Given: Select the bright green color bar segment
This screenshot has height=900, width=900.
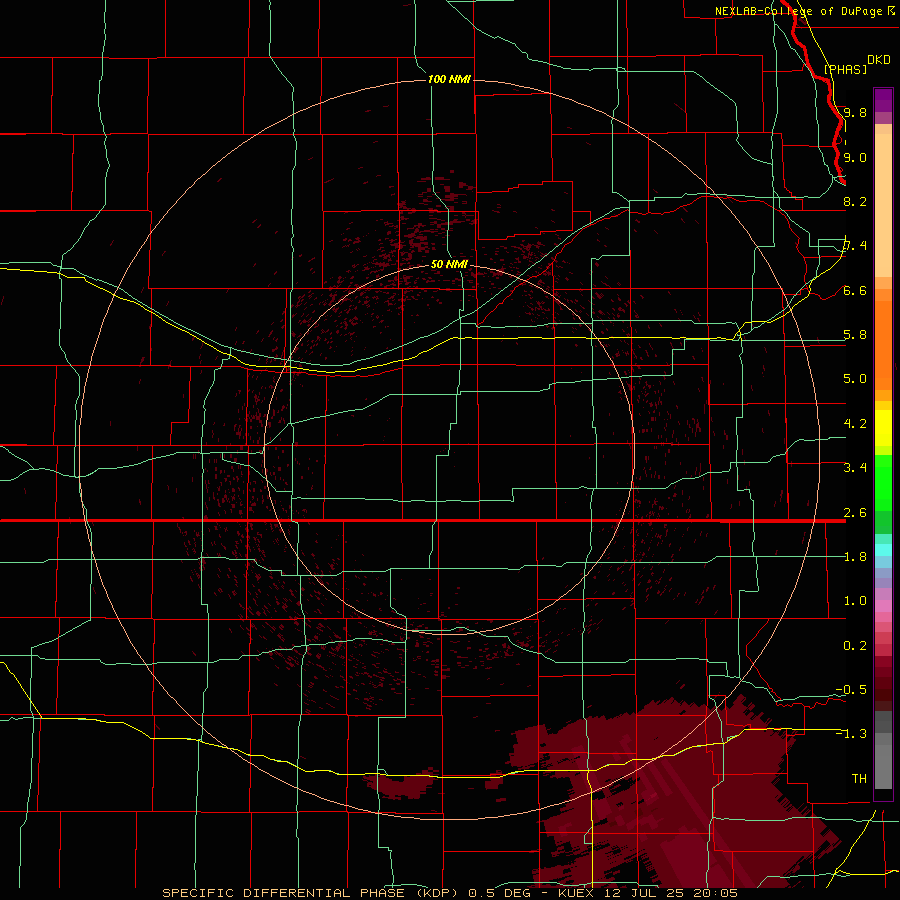Looking at the screenshot, I should click(x=883, y=483).
